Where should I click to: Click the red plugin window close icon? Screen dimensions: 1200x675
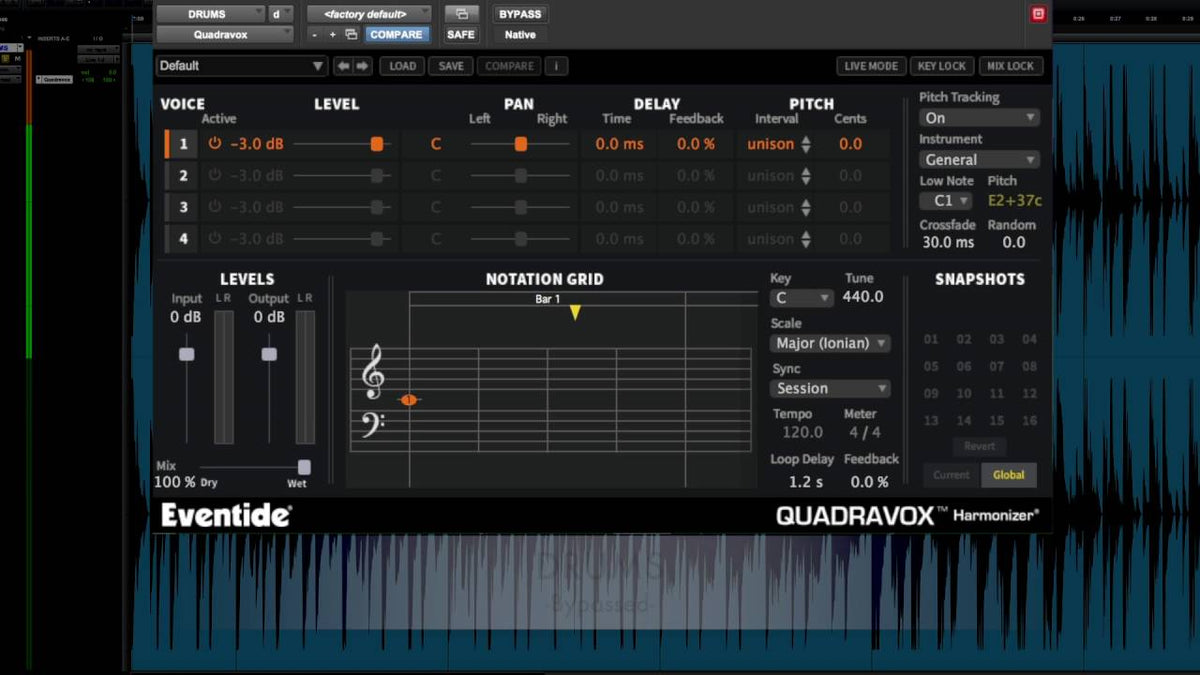1038,14
